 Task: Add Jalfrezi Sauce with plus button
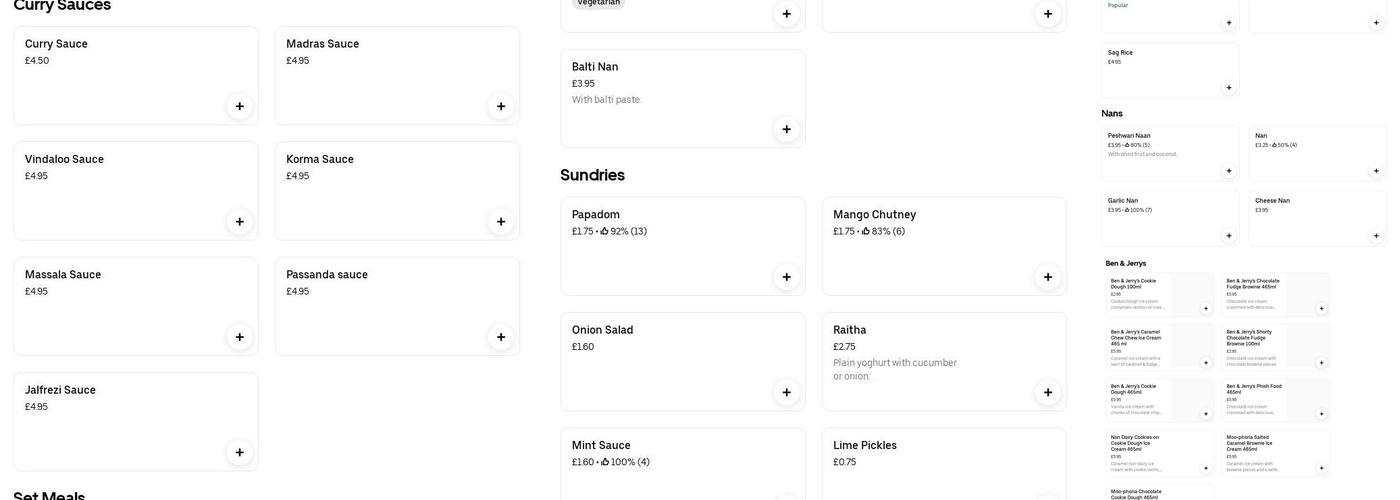tap(239, 453)
